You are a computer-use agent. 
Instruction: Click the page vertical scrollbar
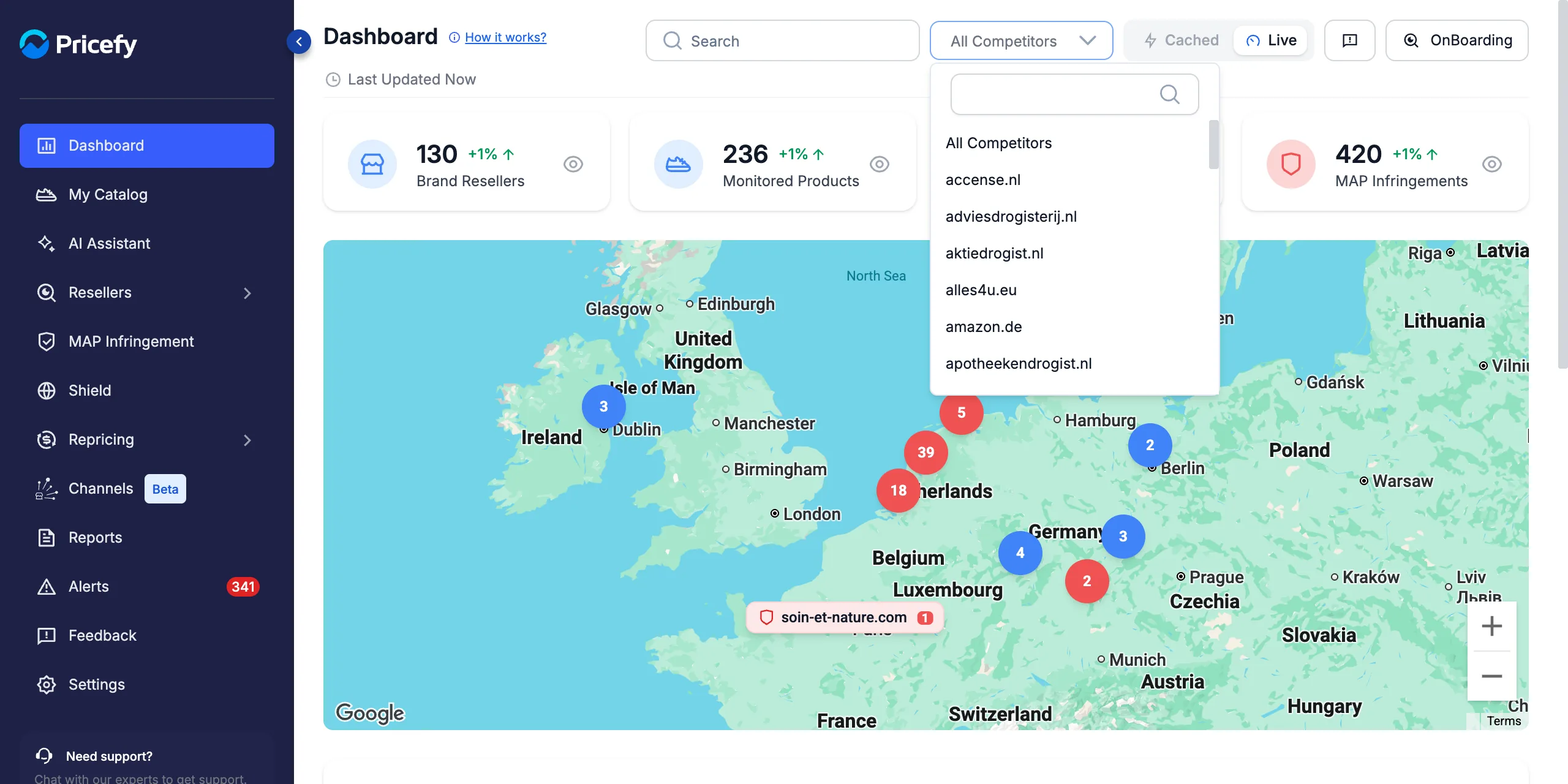click(x=1562, y=184)
